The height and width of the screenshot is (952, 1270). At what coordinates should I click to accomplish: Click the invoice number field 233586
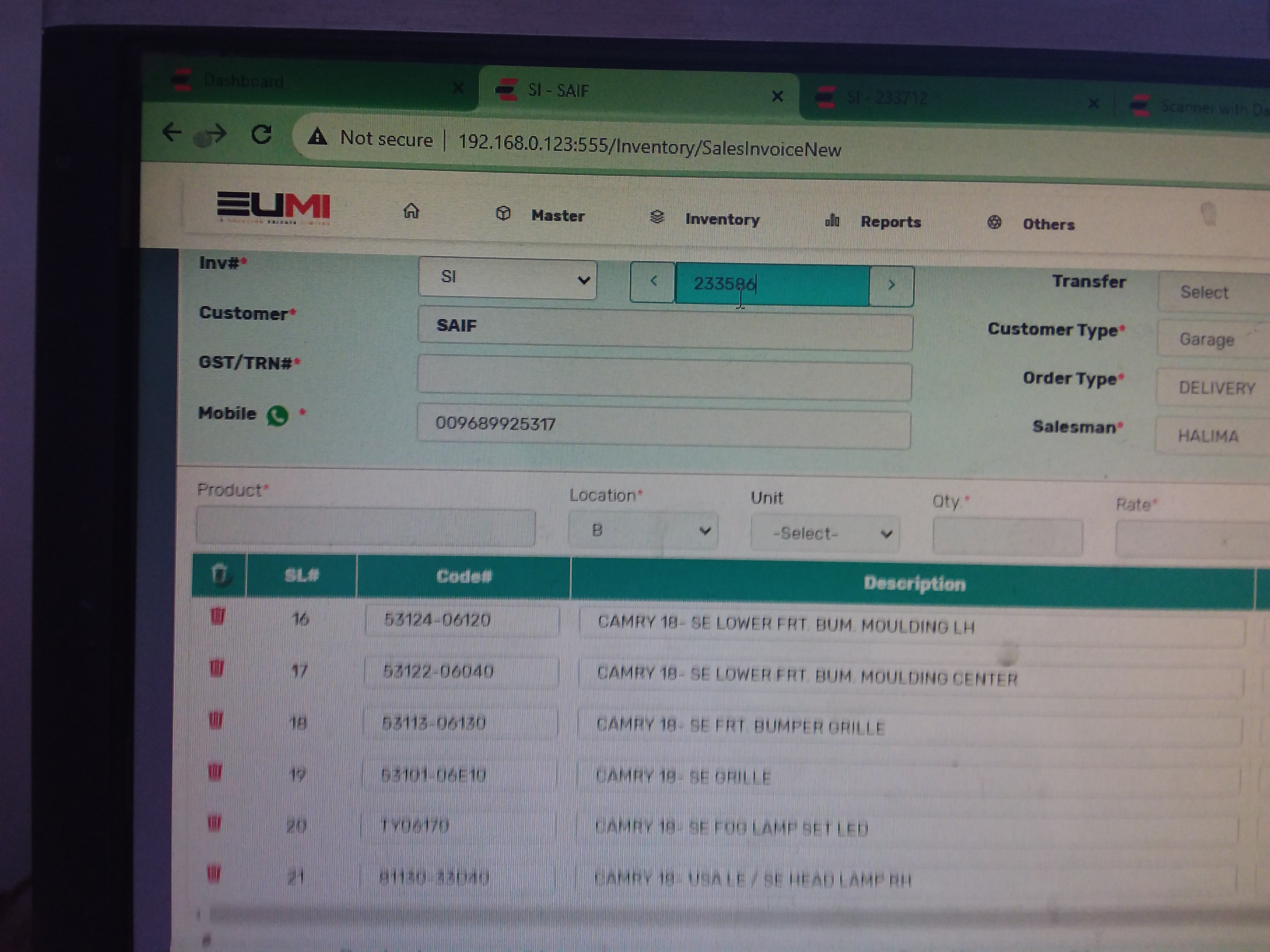tap(772, 284)
